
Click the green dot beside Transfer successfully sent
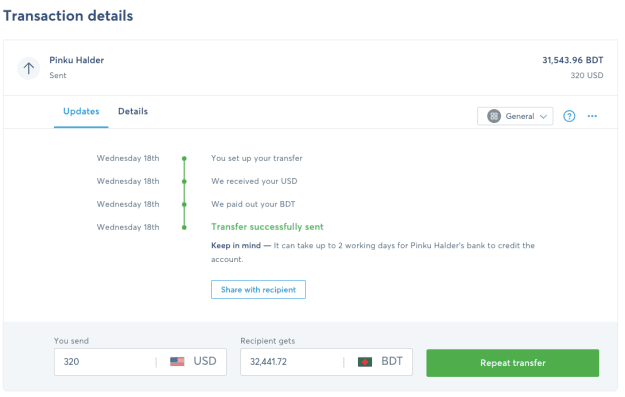click(x=184, y=227)
